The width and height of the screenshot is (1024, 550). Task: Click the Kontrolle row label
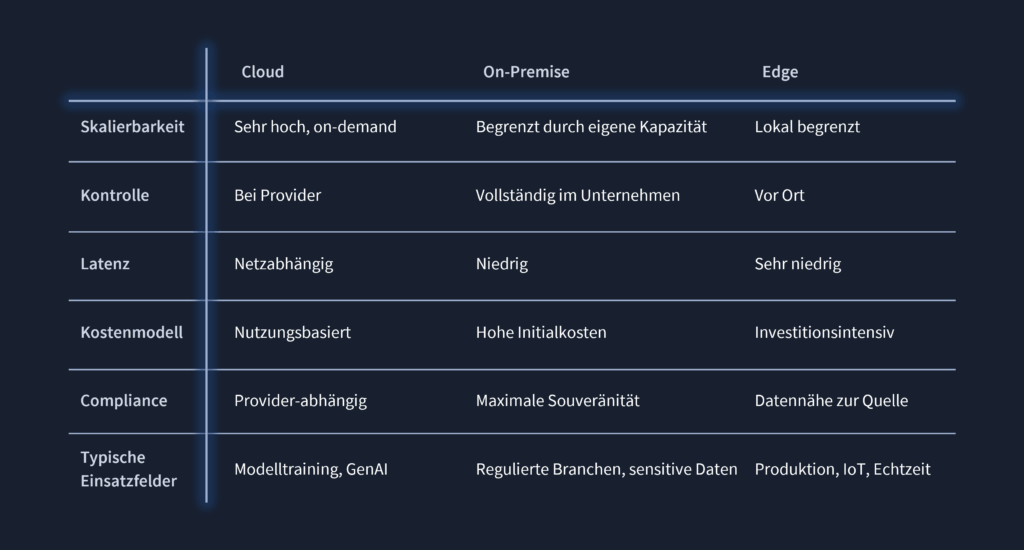pos(114,195)
